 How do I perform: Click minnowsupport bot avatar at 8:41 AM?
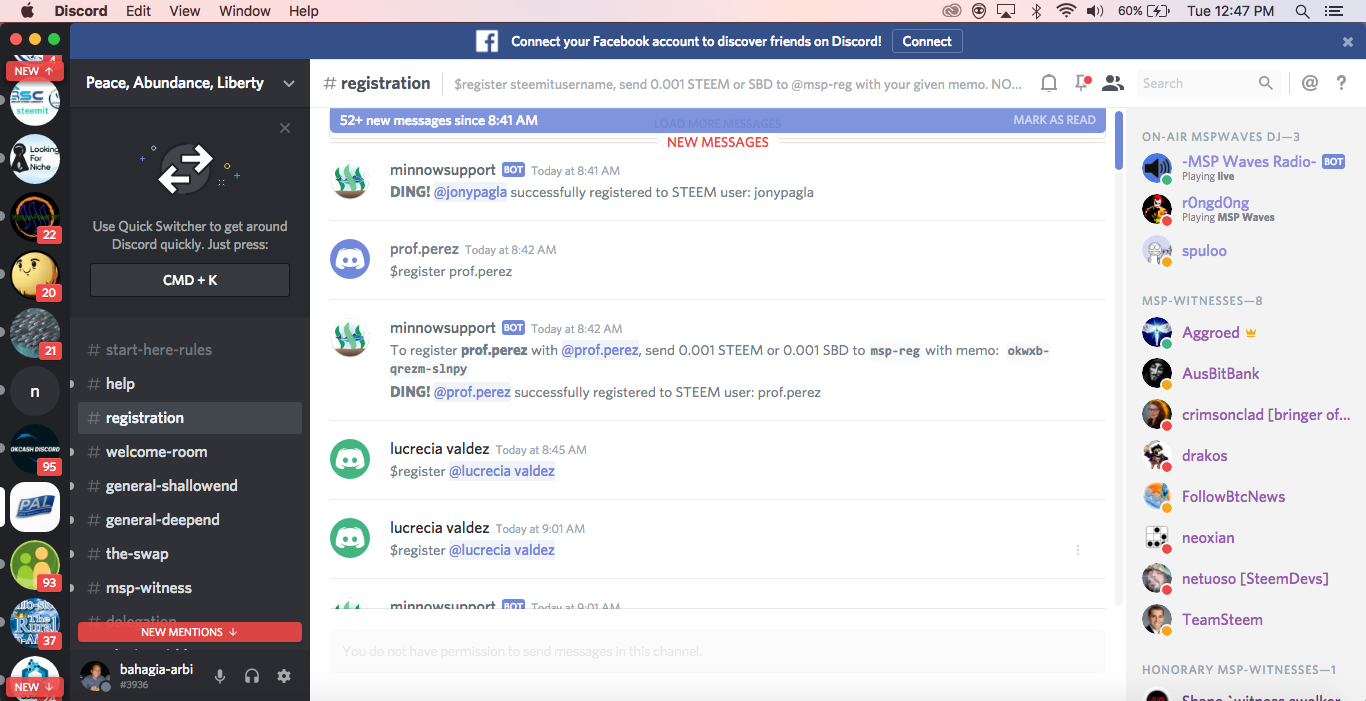click(x=350, y=180)
